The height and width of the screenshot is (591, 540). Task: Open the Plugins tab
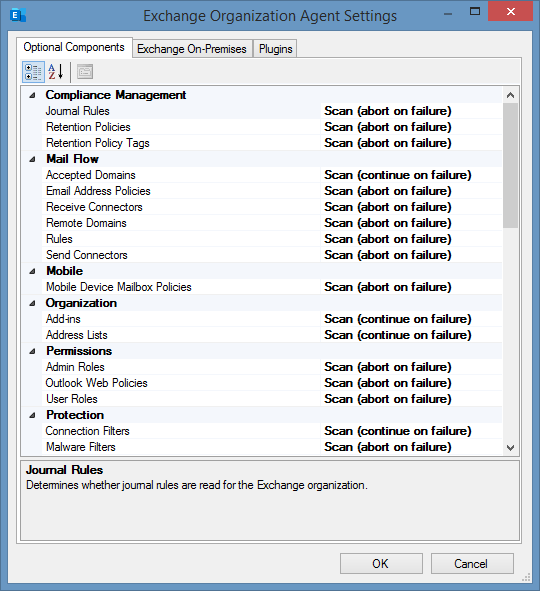pyautogui.click(x=275, y=49)
